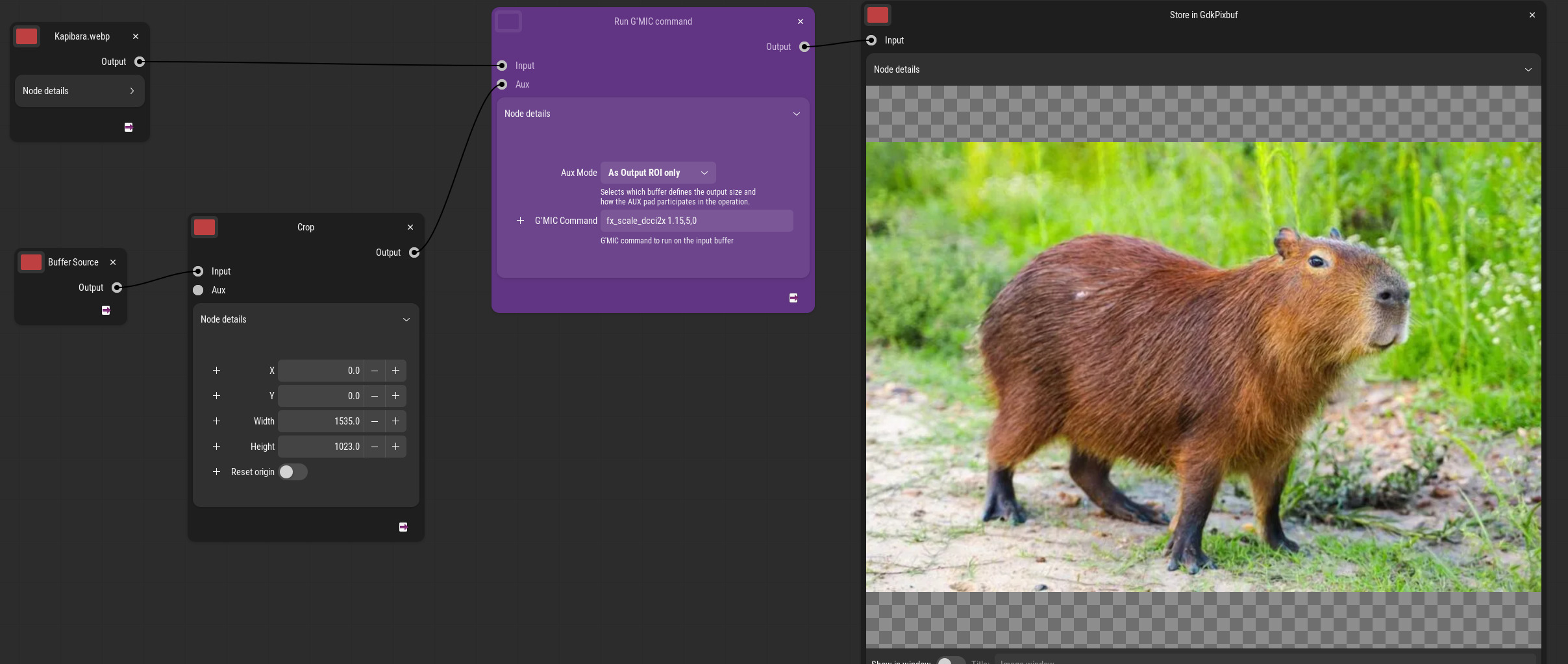Click the export arrow icon on Buffer Source node

click(x=106, y=310)
